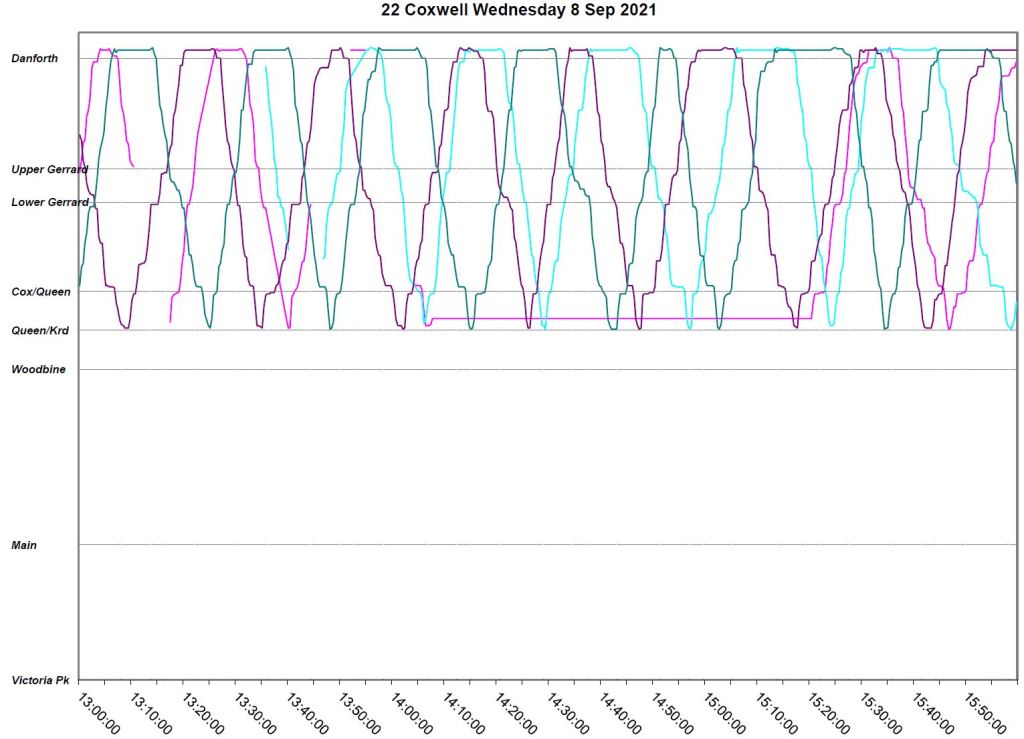1024x739 pixels.
Task: Select the 13:10:00 time label
Action: coord(150,712)
